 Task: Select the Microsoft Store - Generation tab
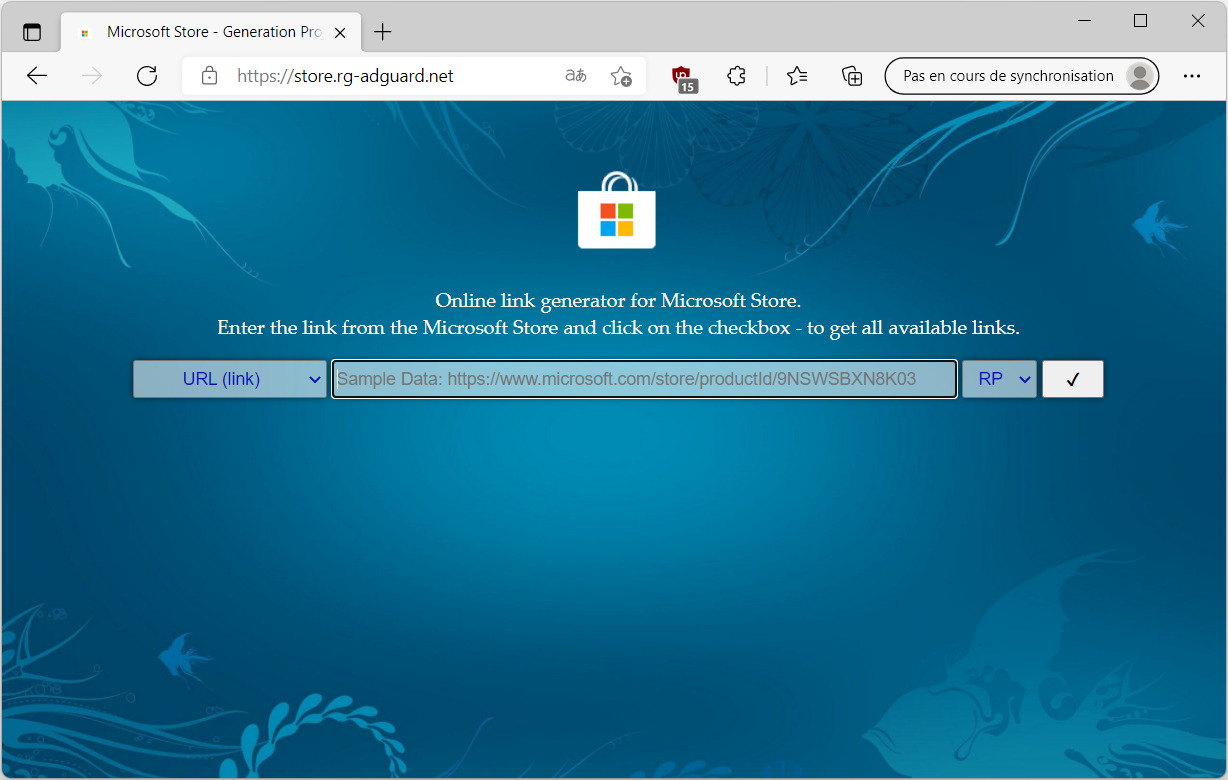(x=210, y=32)
